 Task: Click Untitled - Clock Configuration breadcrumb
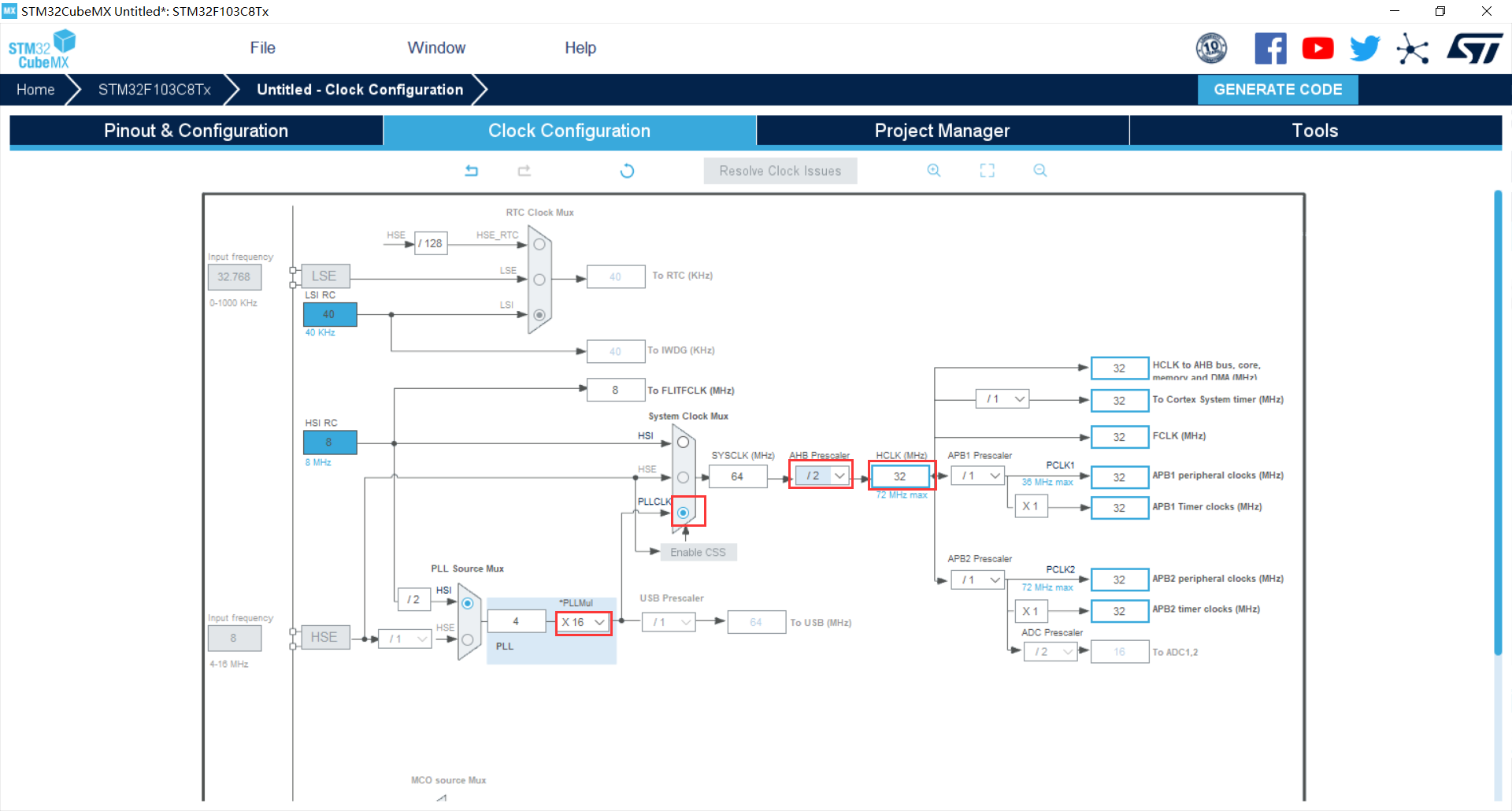pos(360,90)
